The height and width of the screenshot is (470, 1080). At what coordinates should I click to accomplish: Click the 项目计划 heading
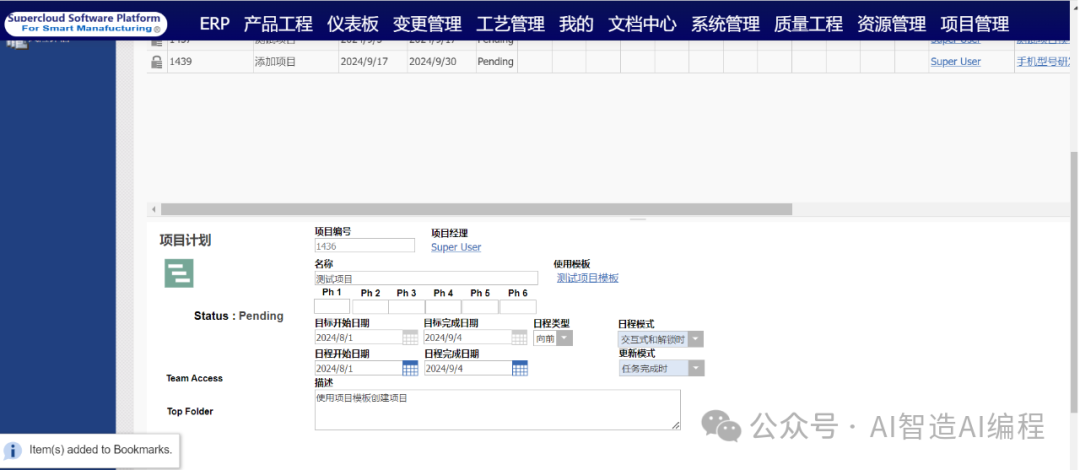(185, 240)
